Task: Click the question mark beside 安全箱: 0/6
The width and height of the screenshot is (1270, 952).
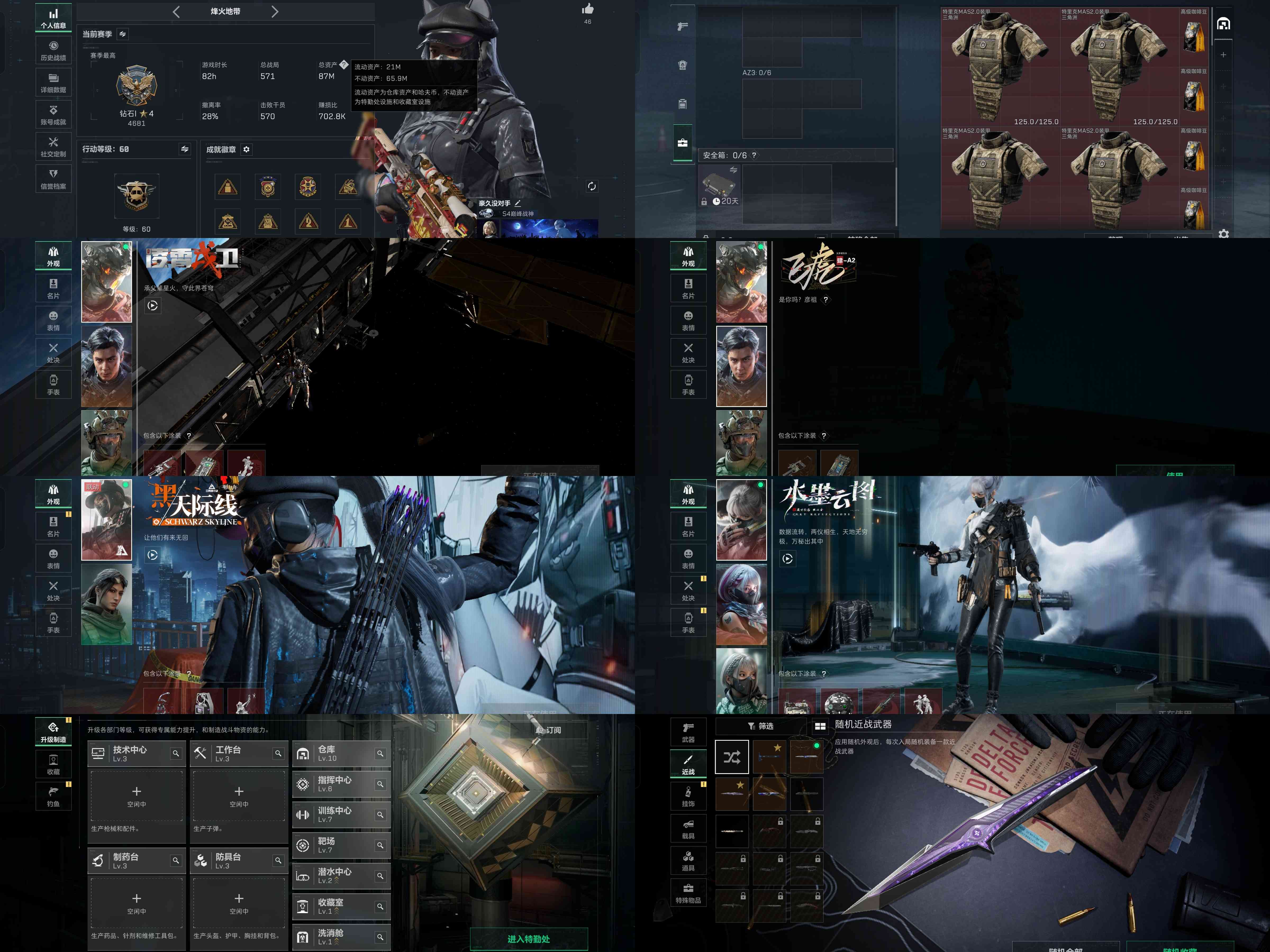Action: 754,155
